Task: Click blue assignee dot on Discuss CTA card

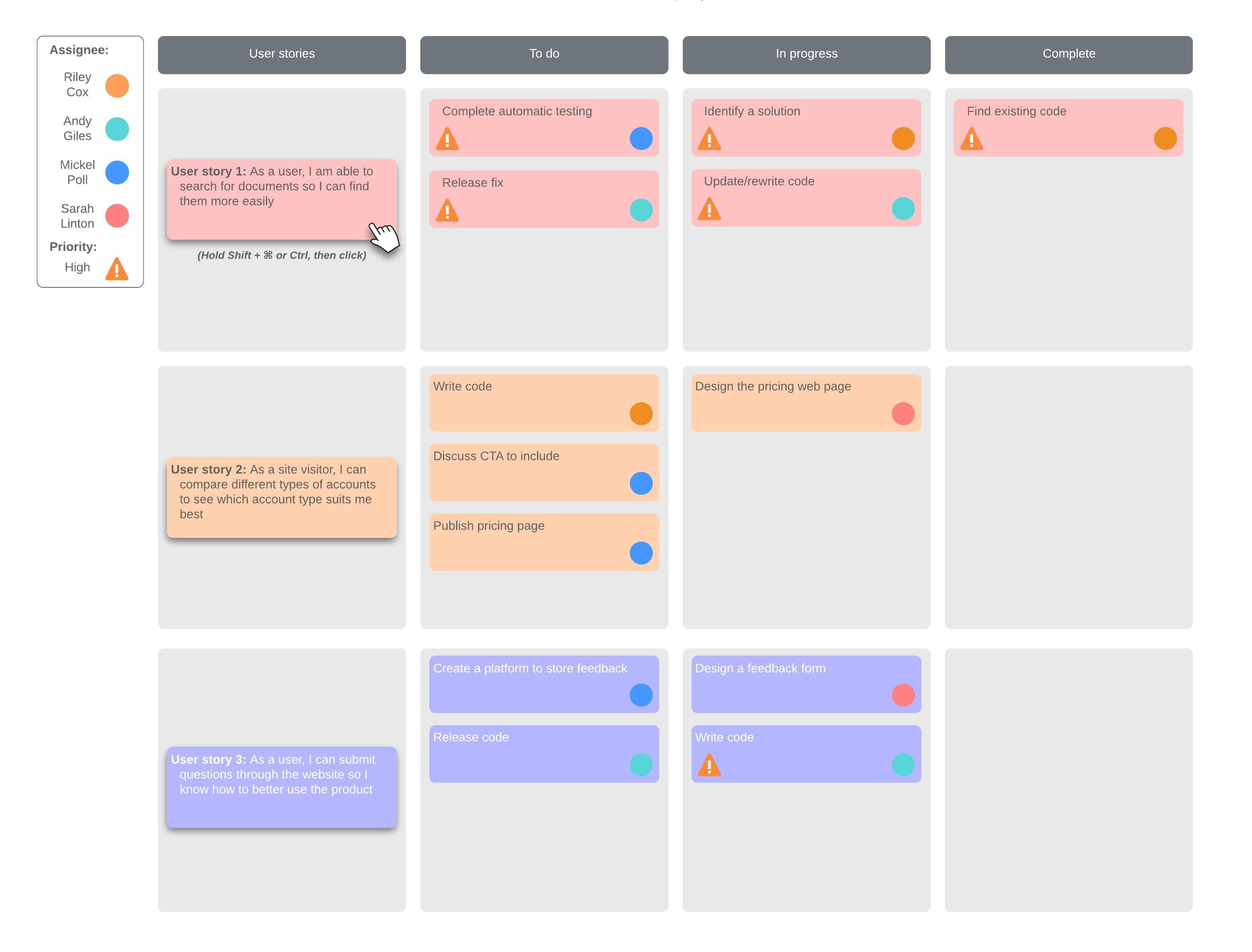Action: click(x=641, y=483)
